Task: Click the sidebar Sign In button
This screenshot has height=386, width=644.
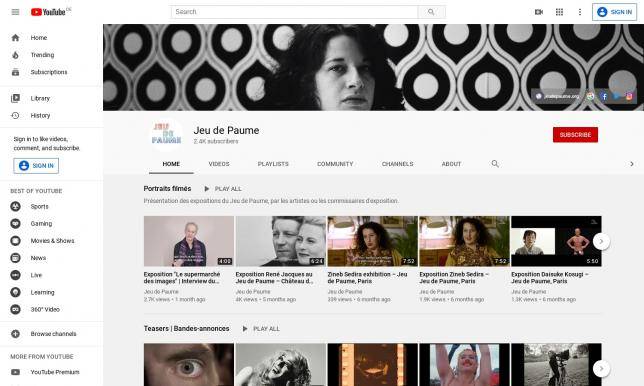Action: (36, 165)
